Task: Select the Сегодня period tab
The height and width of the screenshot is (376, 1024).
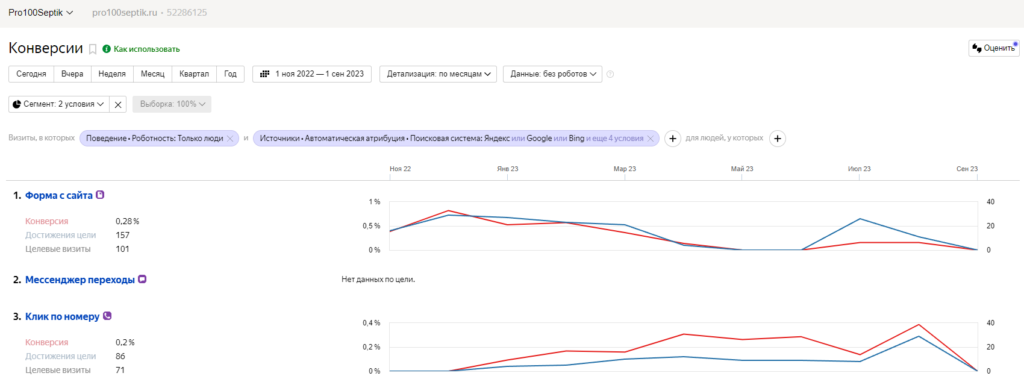Action: click(x=31, y=74)
